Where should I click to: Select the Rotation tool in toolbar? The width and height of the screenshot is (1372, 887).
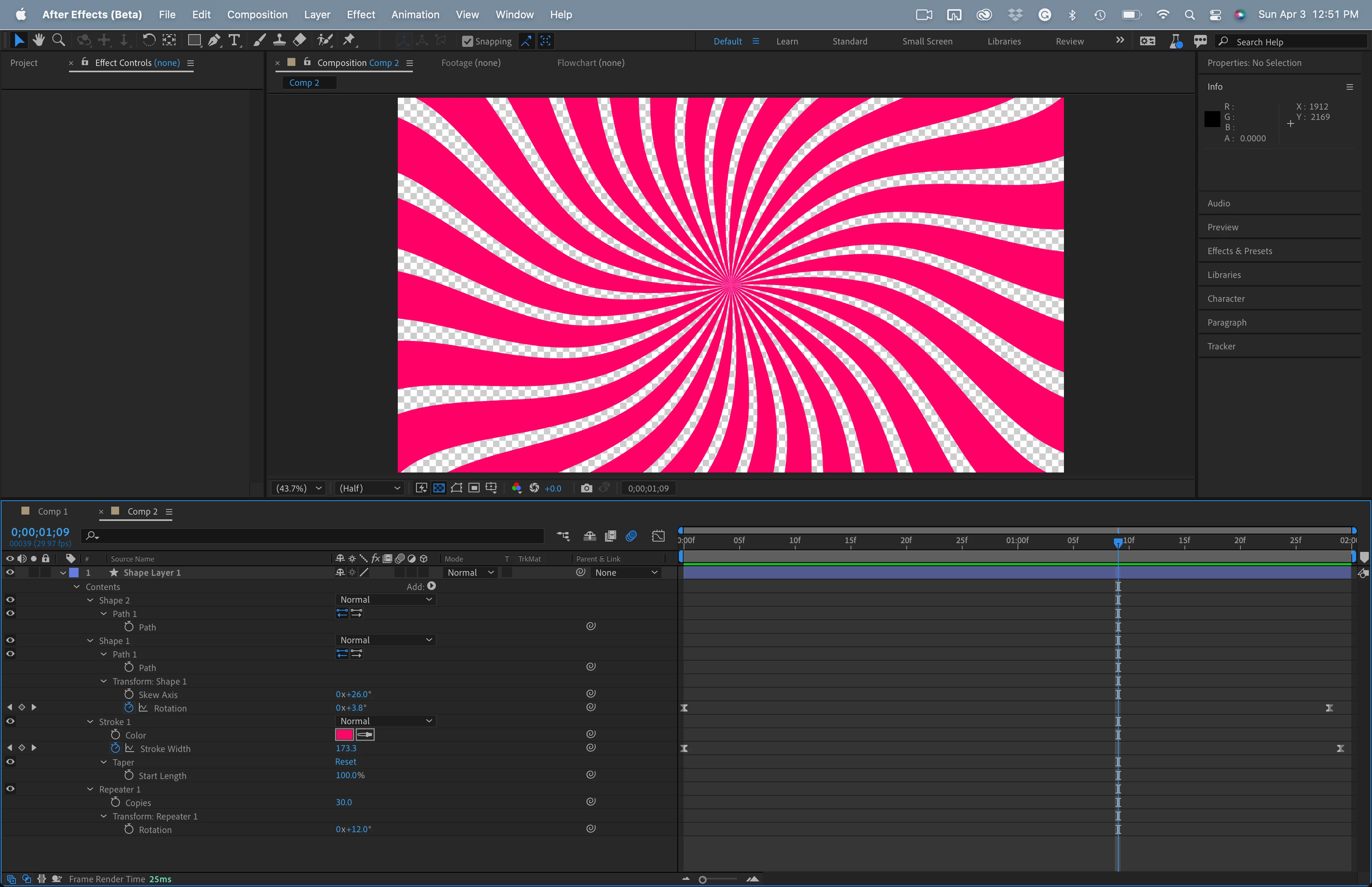[148, 40]
